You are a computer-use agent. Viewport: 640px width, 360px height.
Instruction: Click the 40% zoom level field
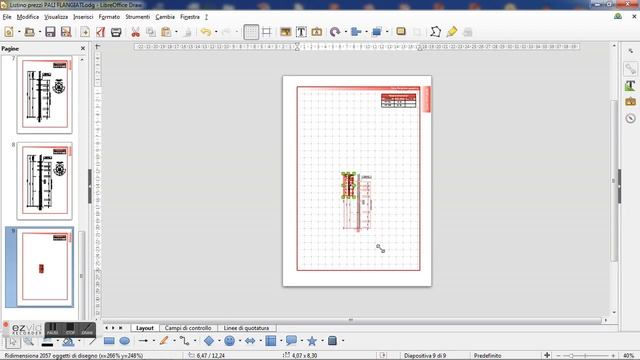click(x=629, y=356)
